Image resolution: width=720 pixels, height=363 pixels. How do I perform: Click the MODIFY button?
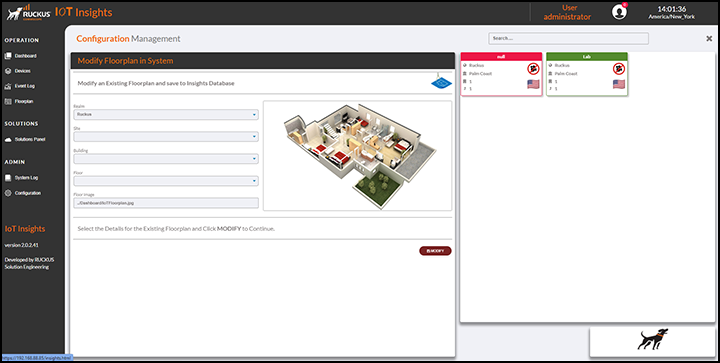[435, 251]
